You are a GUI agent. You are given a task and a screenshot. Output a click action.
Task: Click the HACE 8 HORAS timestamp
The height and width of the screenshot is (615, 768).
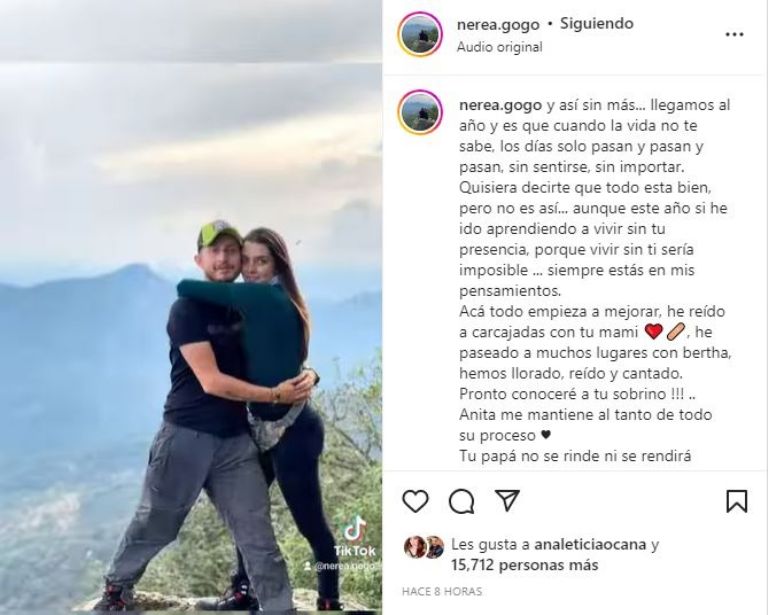tap(442, 591)
